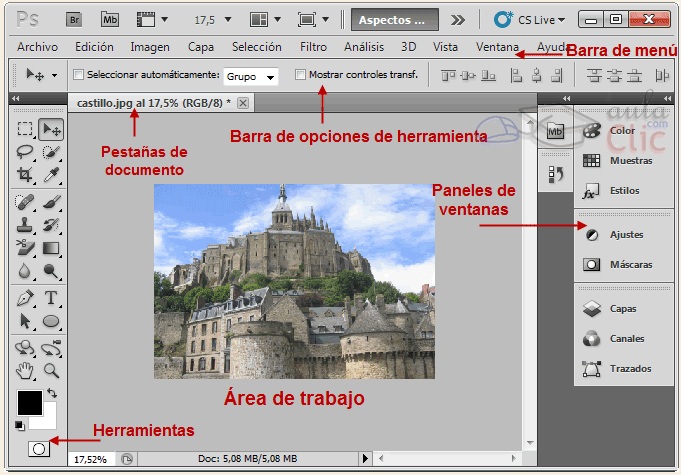Viewport: 681px width, 475px height.
Task: Select the Path Selection tool
Action: [25, 321]
